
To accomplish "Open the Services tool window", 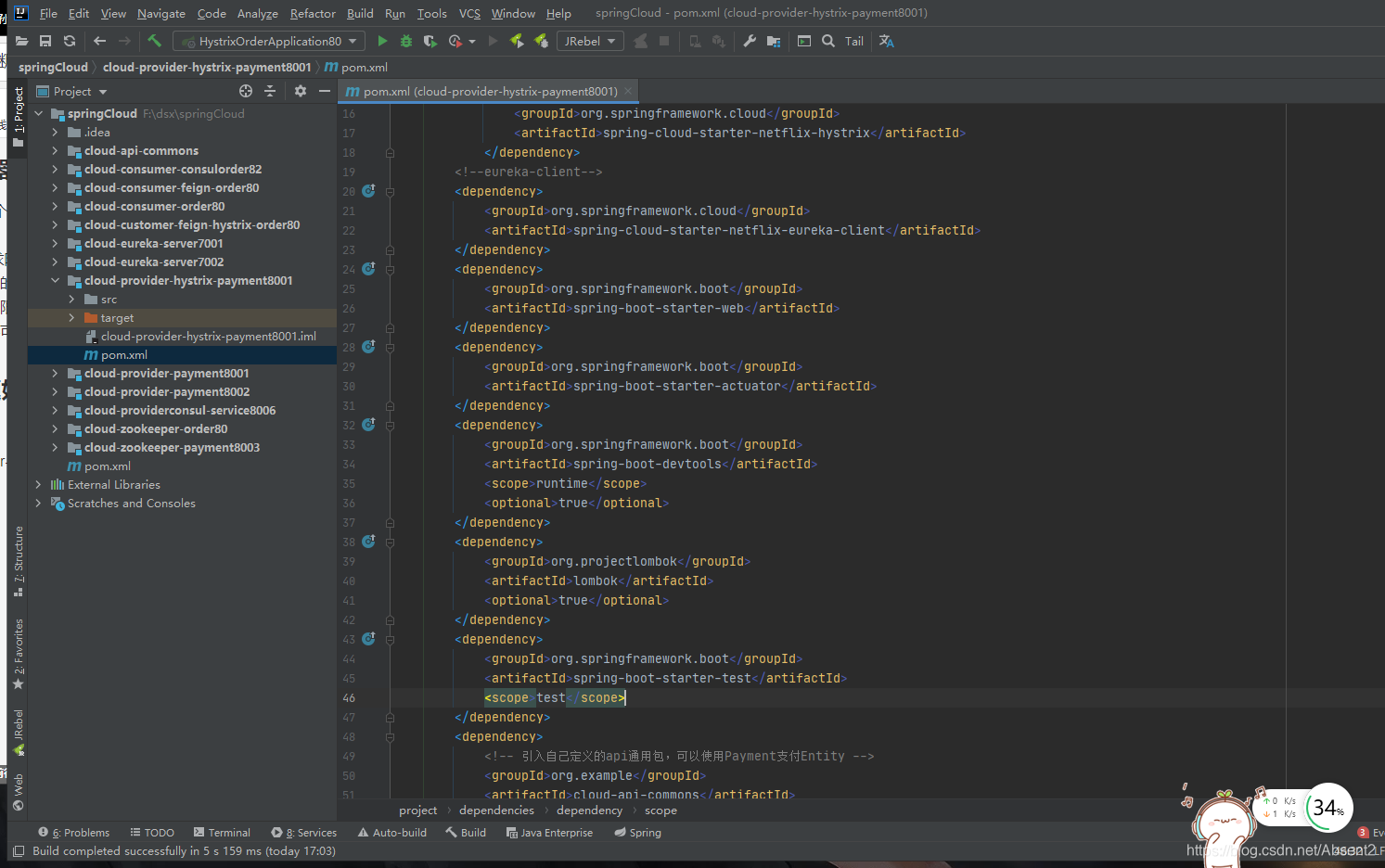I will click(x=303, y=833).
